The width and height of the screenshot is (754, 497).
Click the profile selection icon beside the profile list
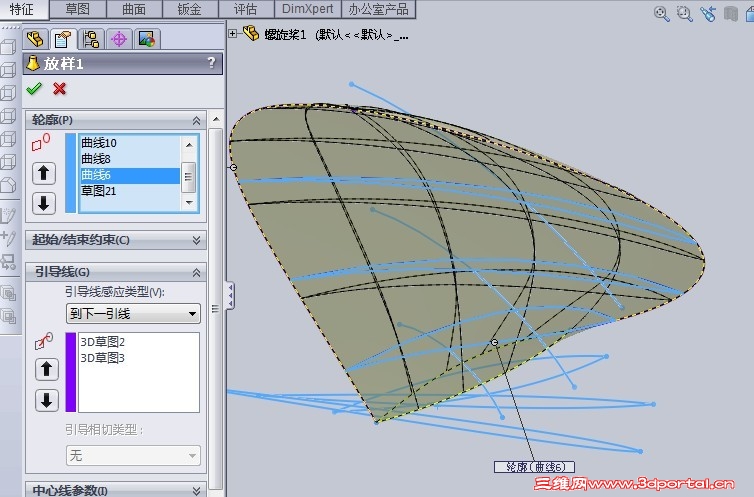click(x=41, y=142)
